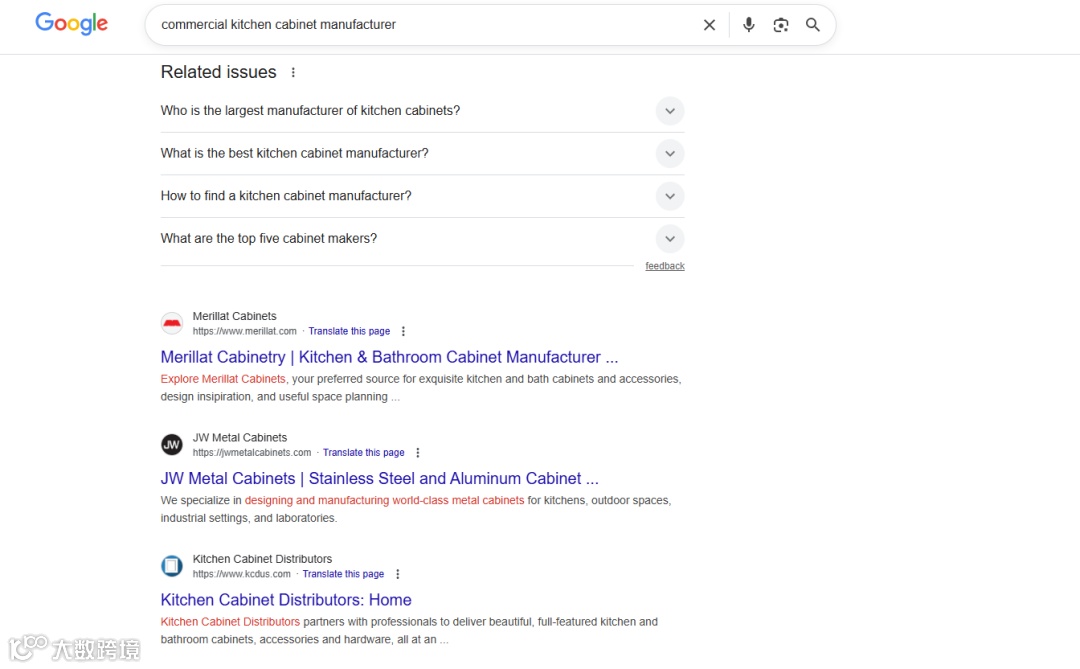Translate this page for jwmetalcabinets.com result

[x=364, y=453]
